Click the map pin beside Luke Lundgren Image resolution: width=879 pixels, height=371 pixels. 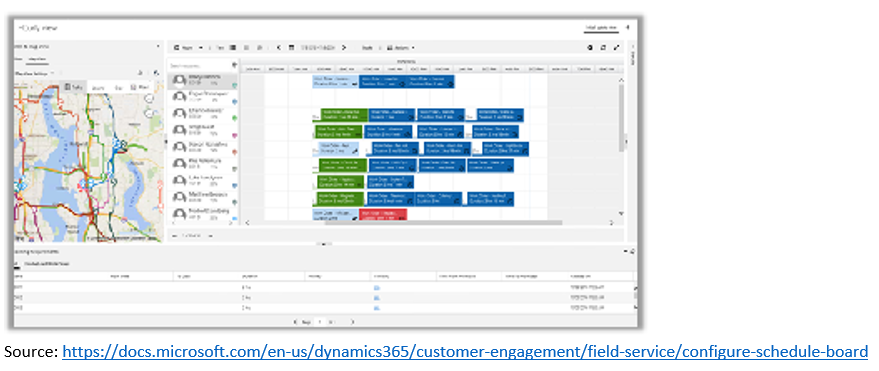[234, 186]
